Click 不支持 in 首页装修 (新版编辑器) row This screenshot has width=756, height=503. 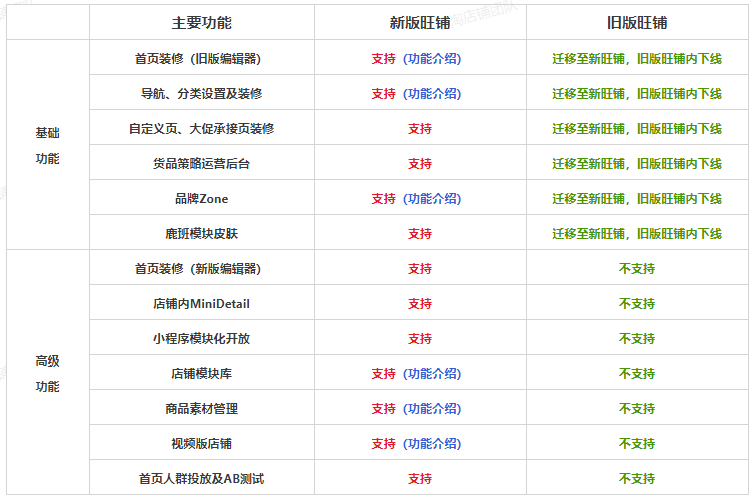coord(637,269)
